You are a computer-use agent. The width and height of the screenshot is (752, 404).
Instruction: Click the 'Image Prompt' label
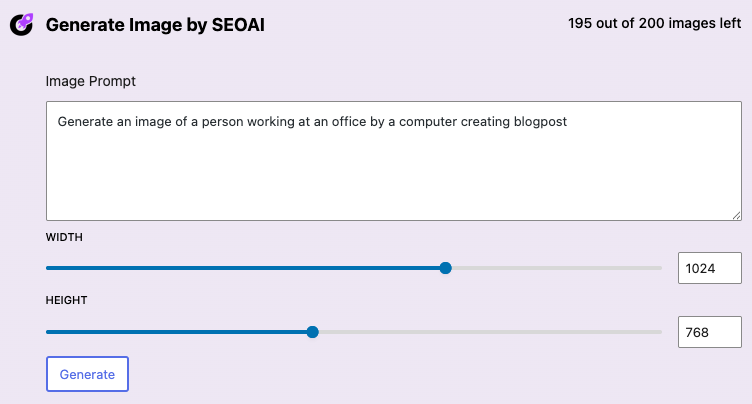tap(91, 81)
